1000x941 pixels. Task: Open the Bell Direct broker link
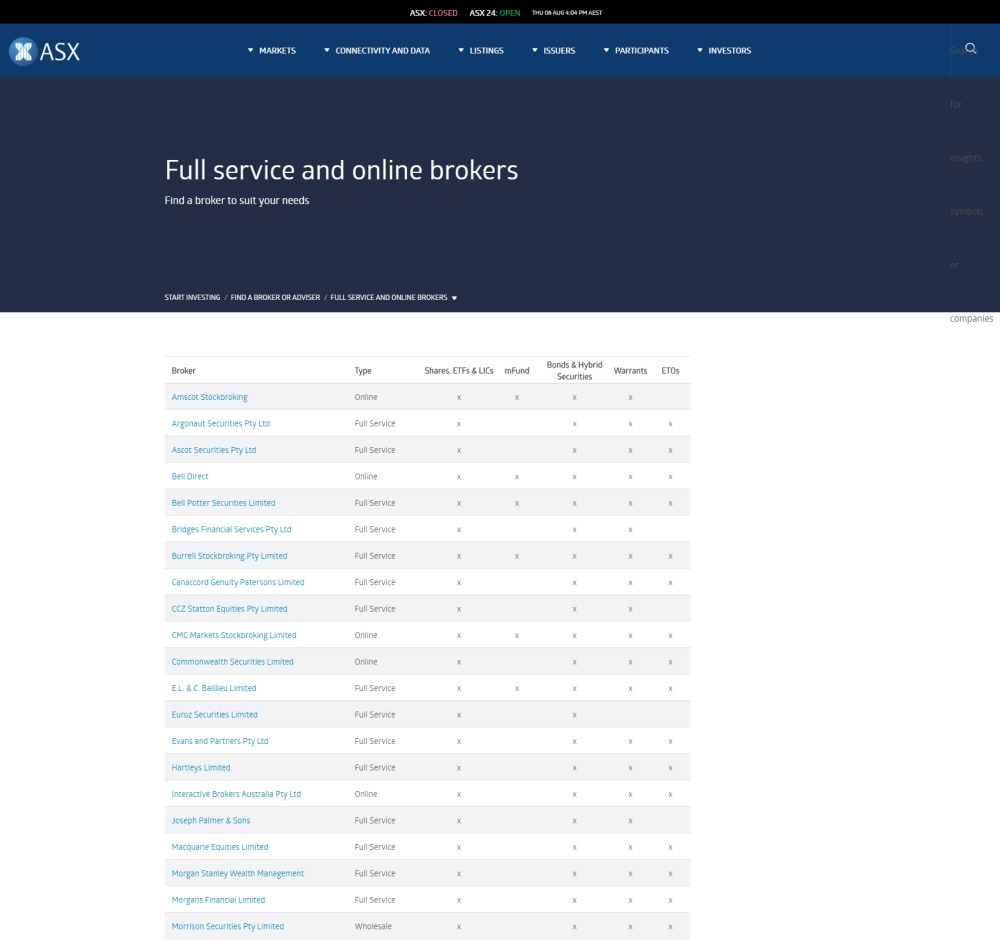(189, 476)
